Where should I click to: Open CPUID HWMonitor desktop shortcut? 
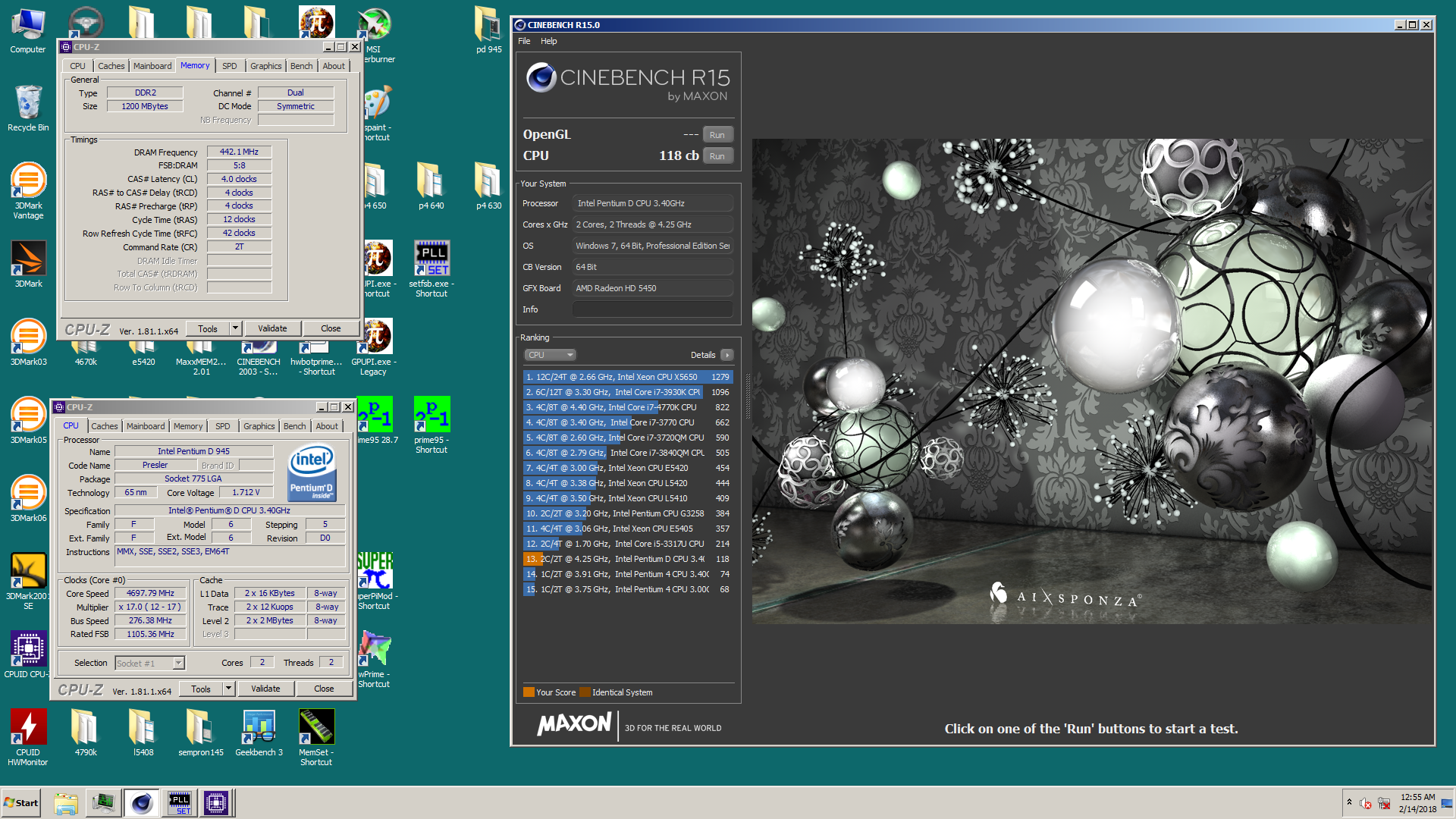click(x=28, y=737)
